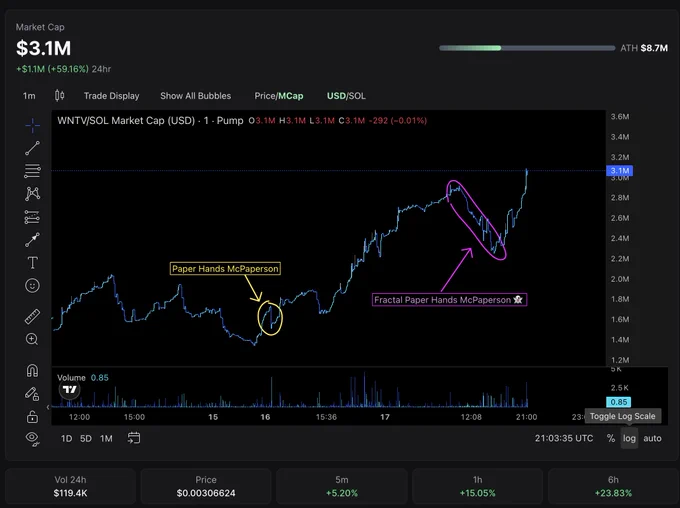This screenshot has height=508, width=680.
Task: Open the go to date calendar
Action: click(134, 438)
